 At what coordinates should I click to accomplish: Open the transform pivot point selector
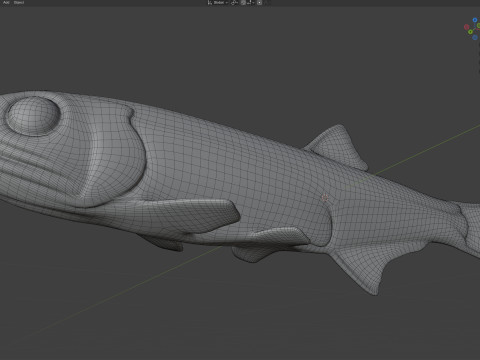click(234, 2)
